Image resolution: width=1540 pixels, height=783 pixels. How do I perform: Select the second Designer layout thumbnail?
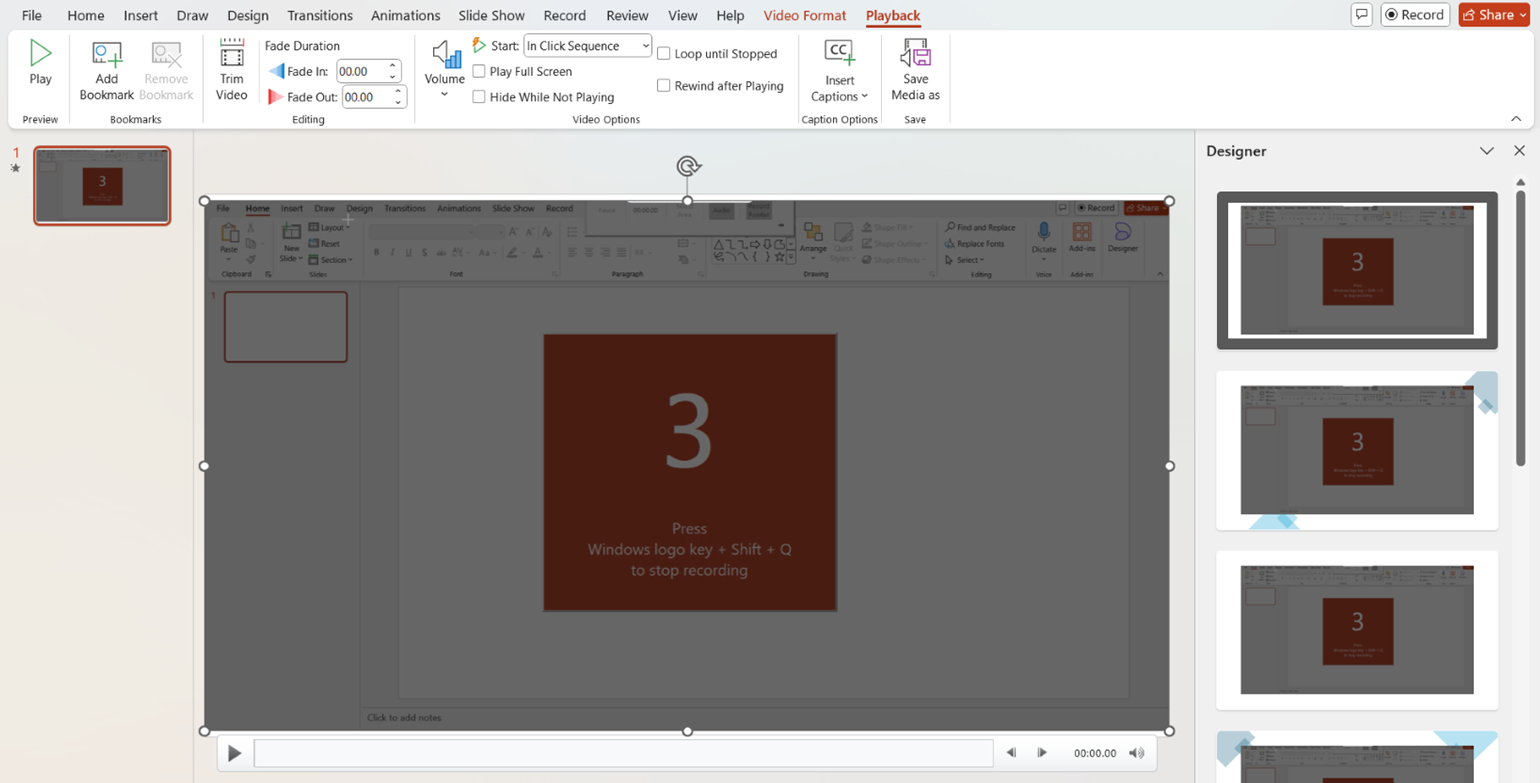tap(1357, 450)
